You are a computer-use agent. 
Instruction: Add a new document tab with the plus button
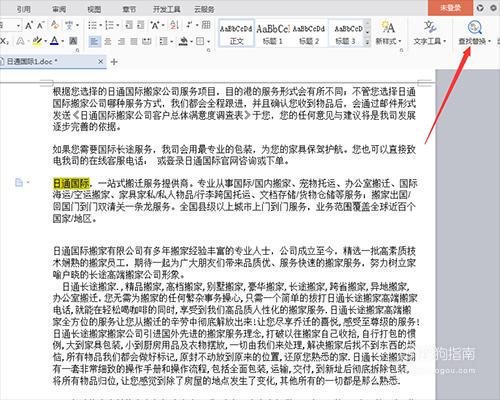[114, 62]
